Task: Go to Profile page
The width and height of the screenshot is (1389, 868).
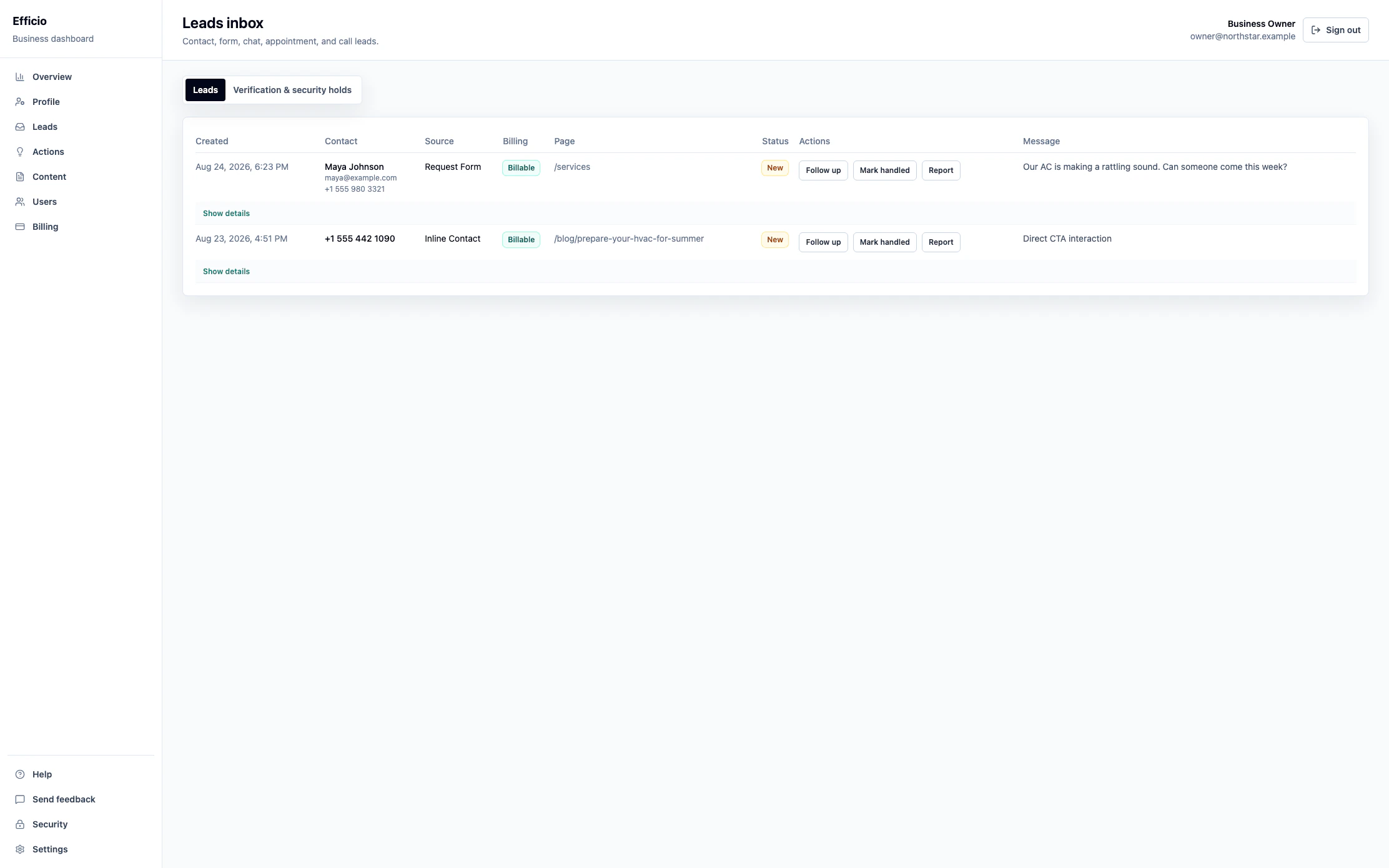Action: click(x=81, y=102)
